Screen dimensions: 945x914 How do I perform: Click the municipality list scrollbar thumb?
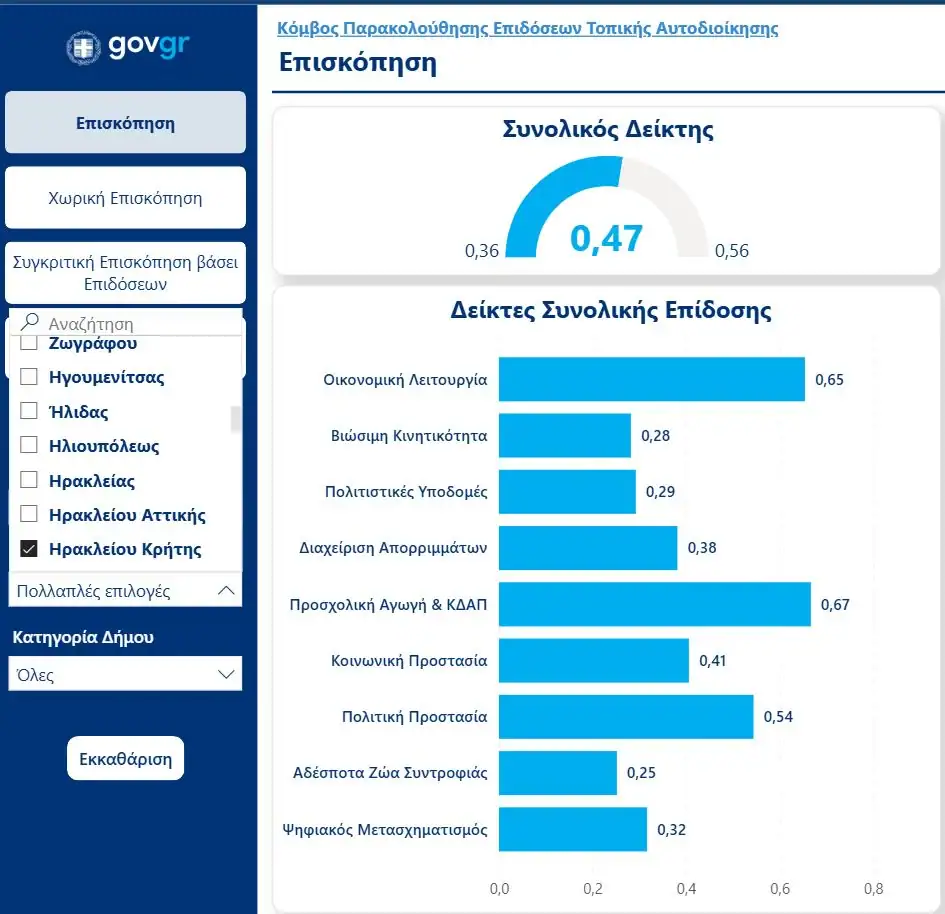coord(236,418)
